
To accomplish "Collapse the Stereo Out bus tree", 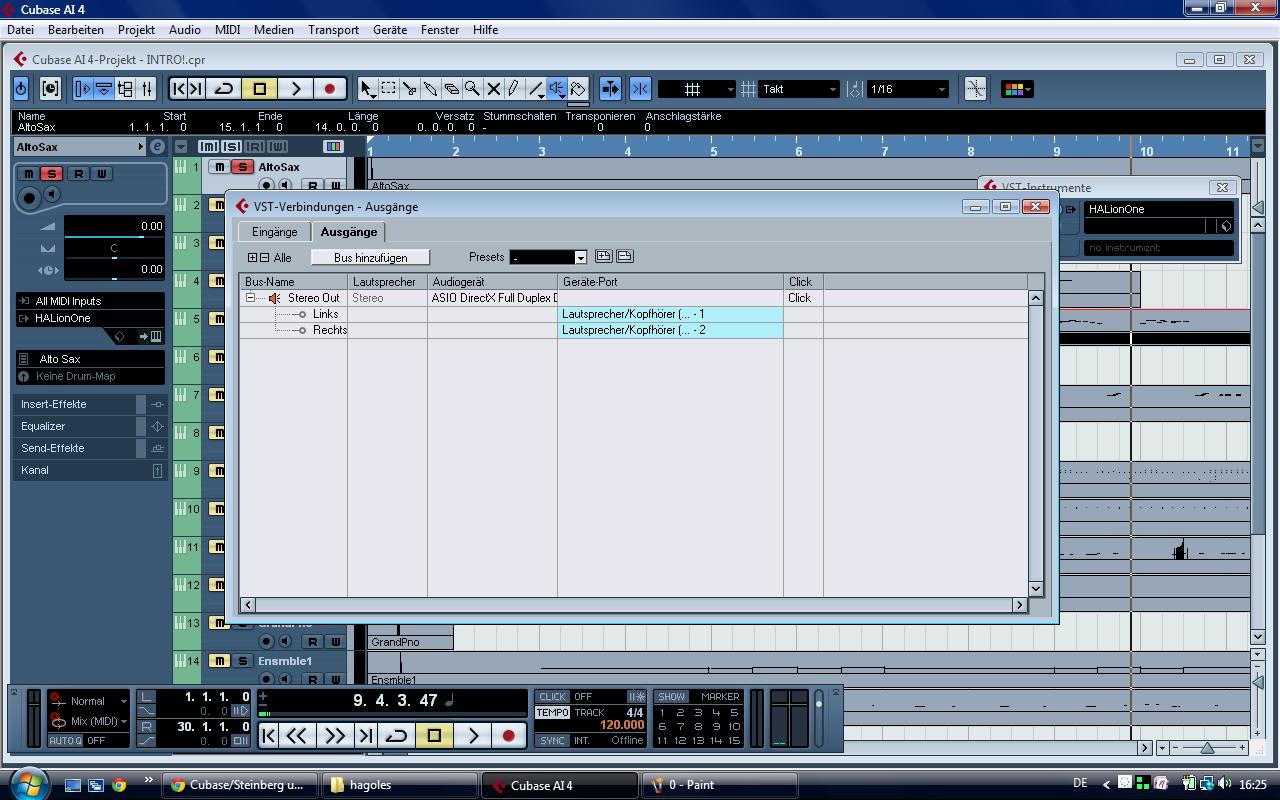I will (x=250, y=298).
